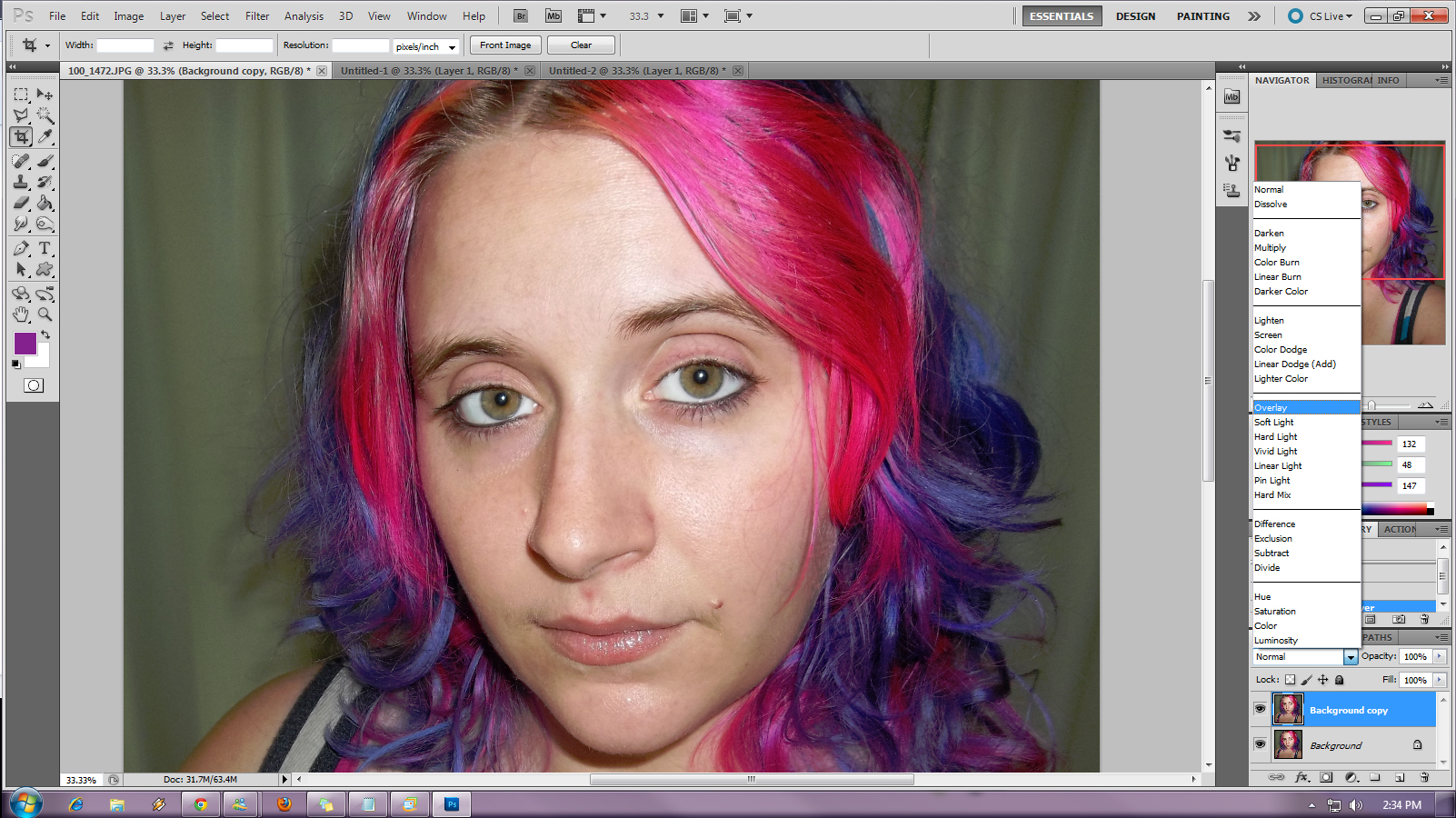Toggle visibility of the Background layer
This screenshot has height=818, width=1456.
point(1260,744)
